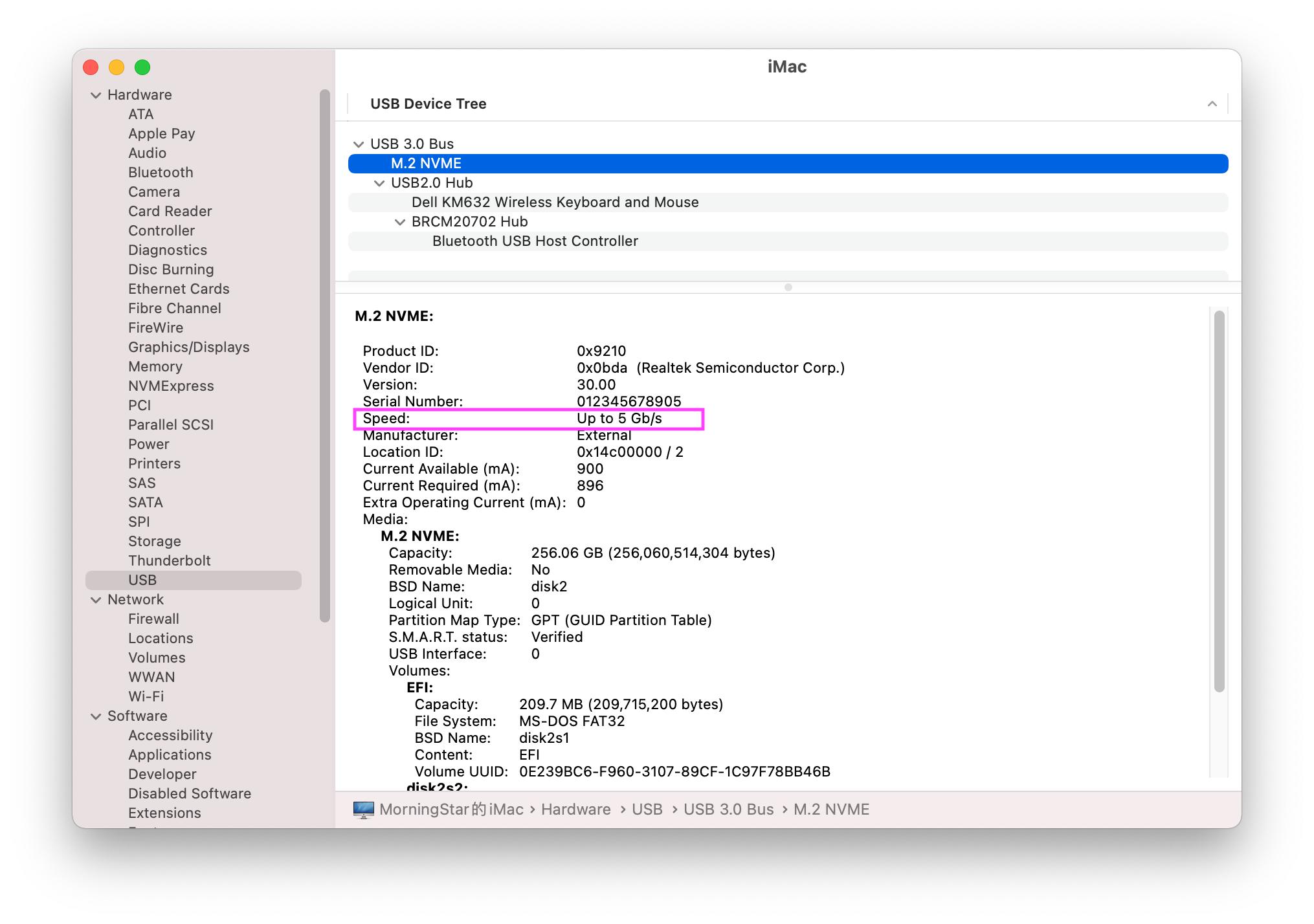Click the green fullscreen window button

[142, 67]
